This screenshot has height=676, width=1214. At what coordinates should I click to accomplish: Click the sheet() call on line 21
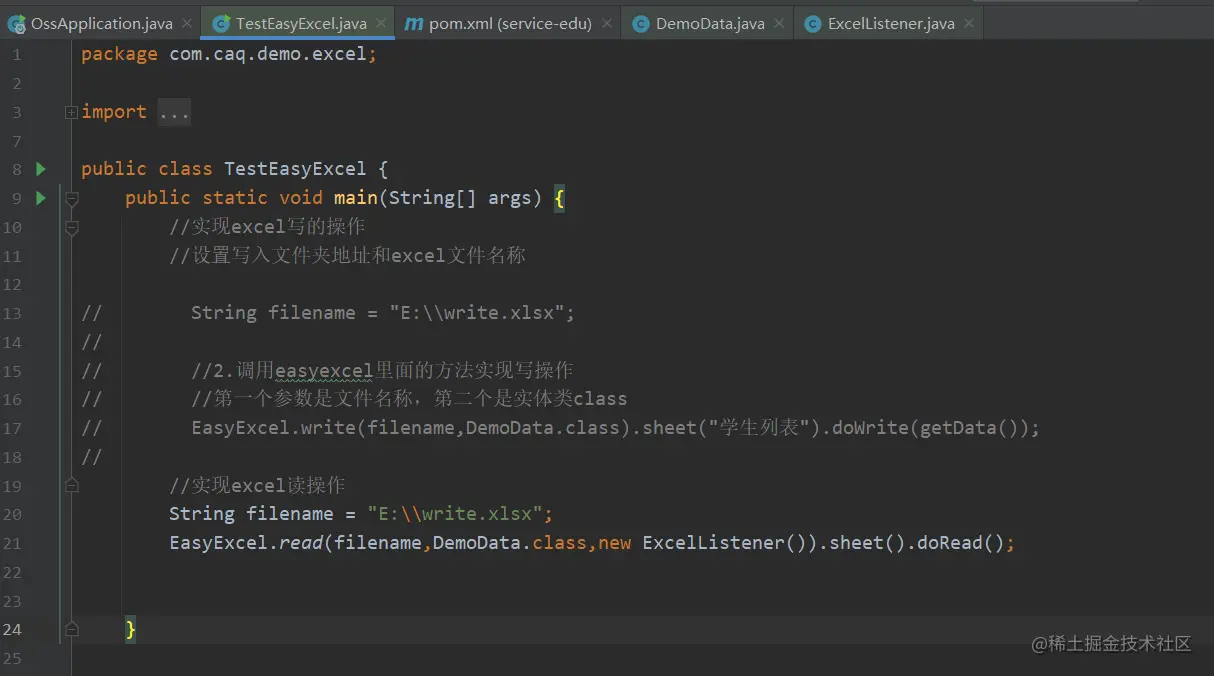[868, 543]
